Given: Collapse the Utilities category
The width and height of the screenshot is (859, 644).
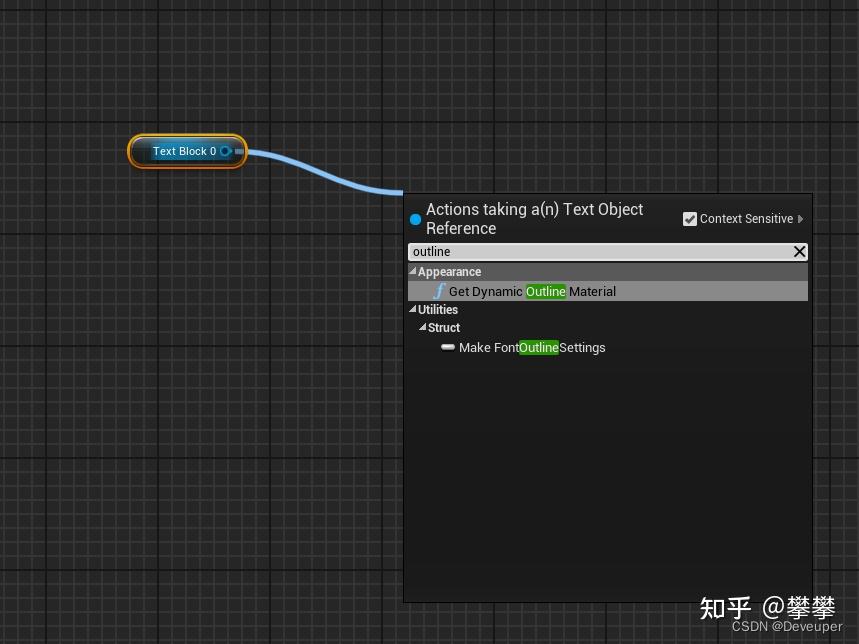Looking at the screenshot, I should pos(412,309).
